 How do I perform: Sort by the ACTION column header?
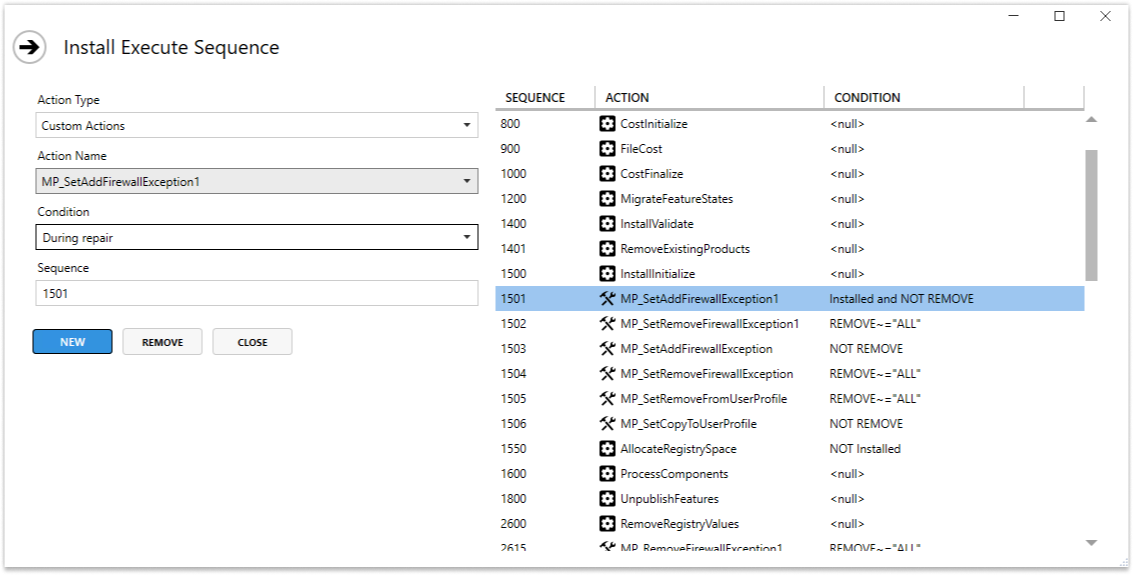point(710,98)
